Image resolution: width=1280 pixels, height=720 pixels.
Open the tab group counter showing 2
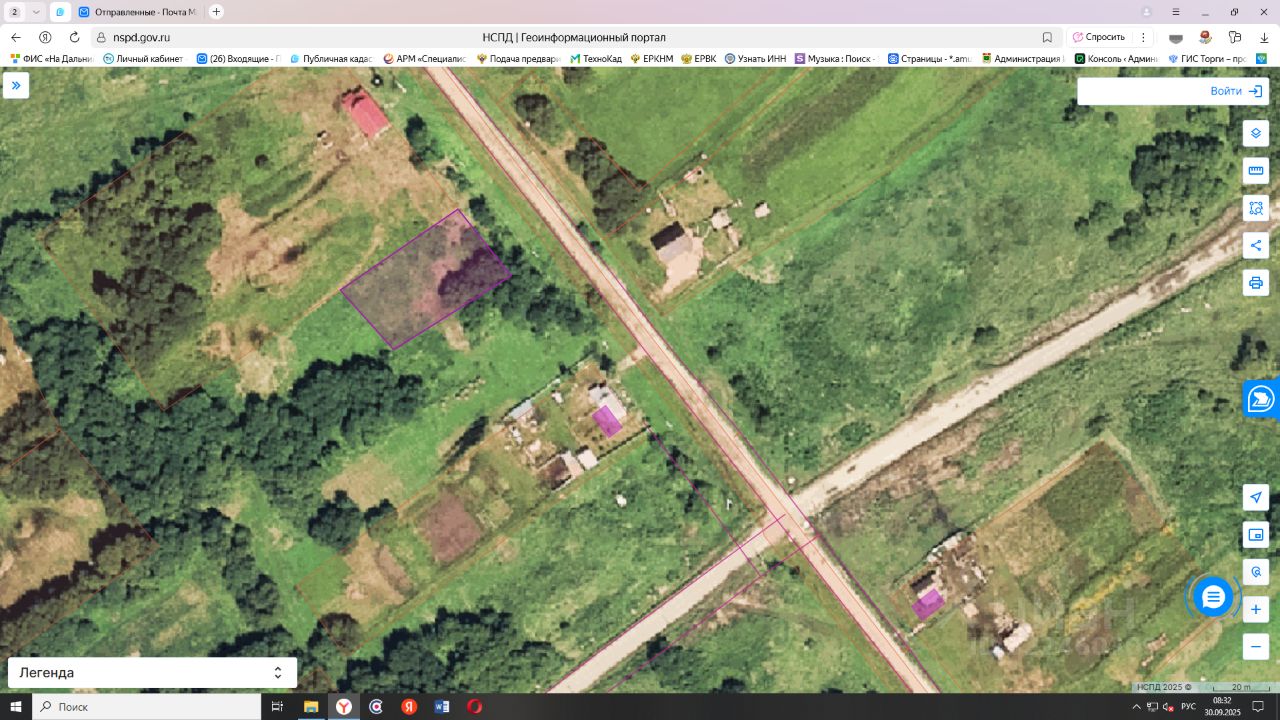coord(15,12)
